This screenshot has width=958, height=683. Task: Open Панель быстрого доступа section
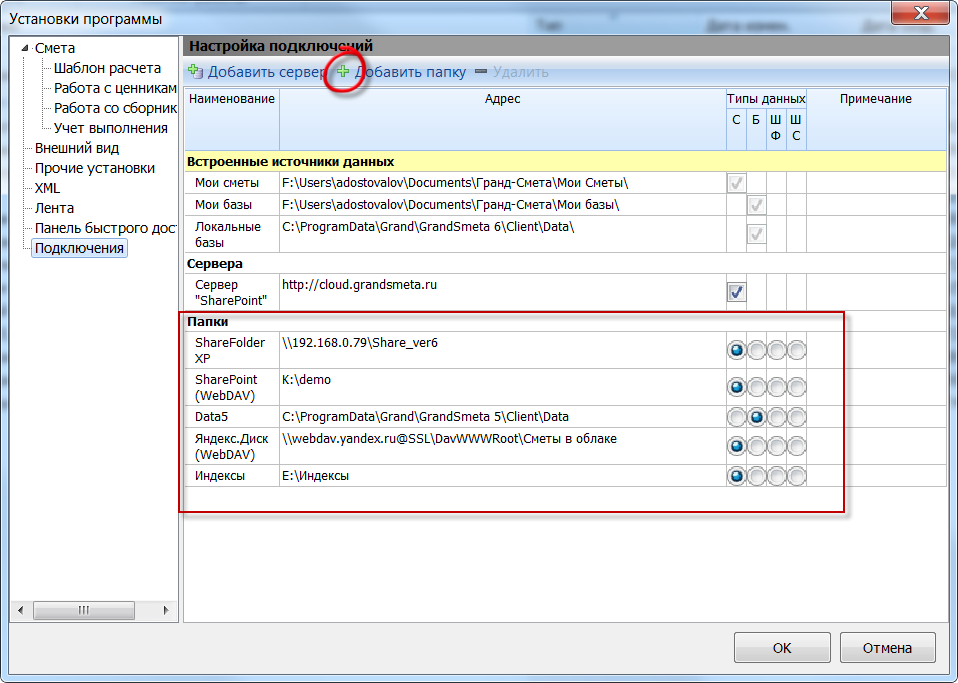(105, 228)
